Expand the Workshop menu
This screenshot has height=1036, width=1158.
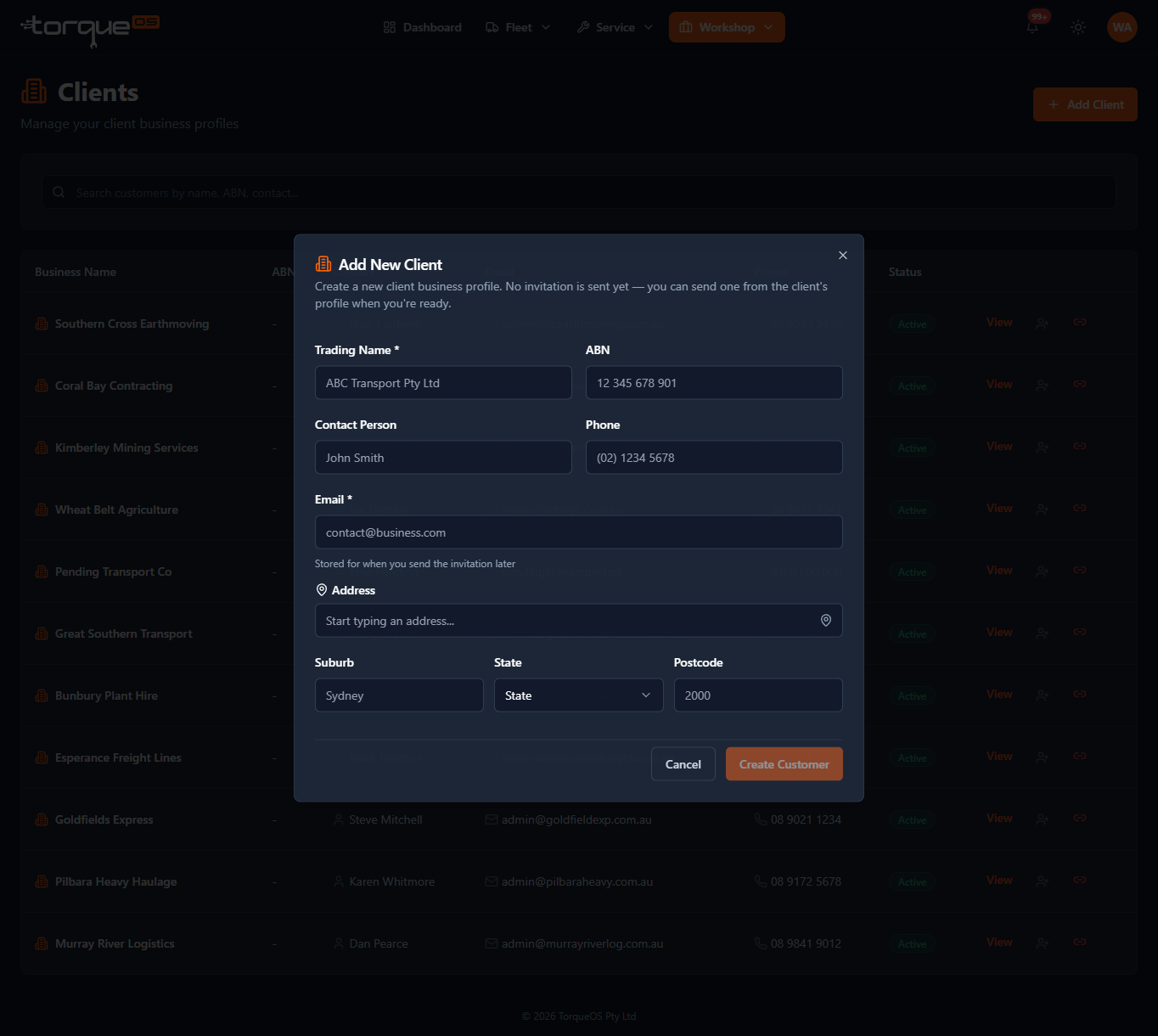tap(727, 27)
